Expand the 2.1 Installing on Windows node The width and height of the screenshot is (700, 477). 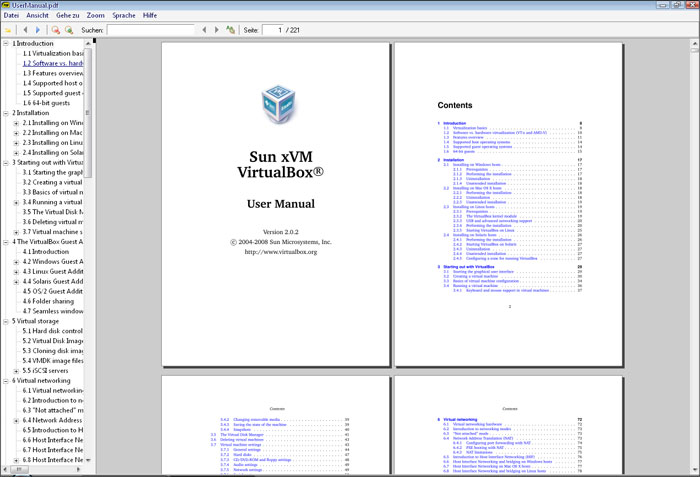click(x=16, y=123)
